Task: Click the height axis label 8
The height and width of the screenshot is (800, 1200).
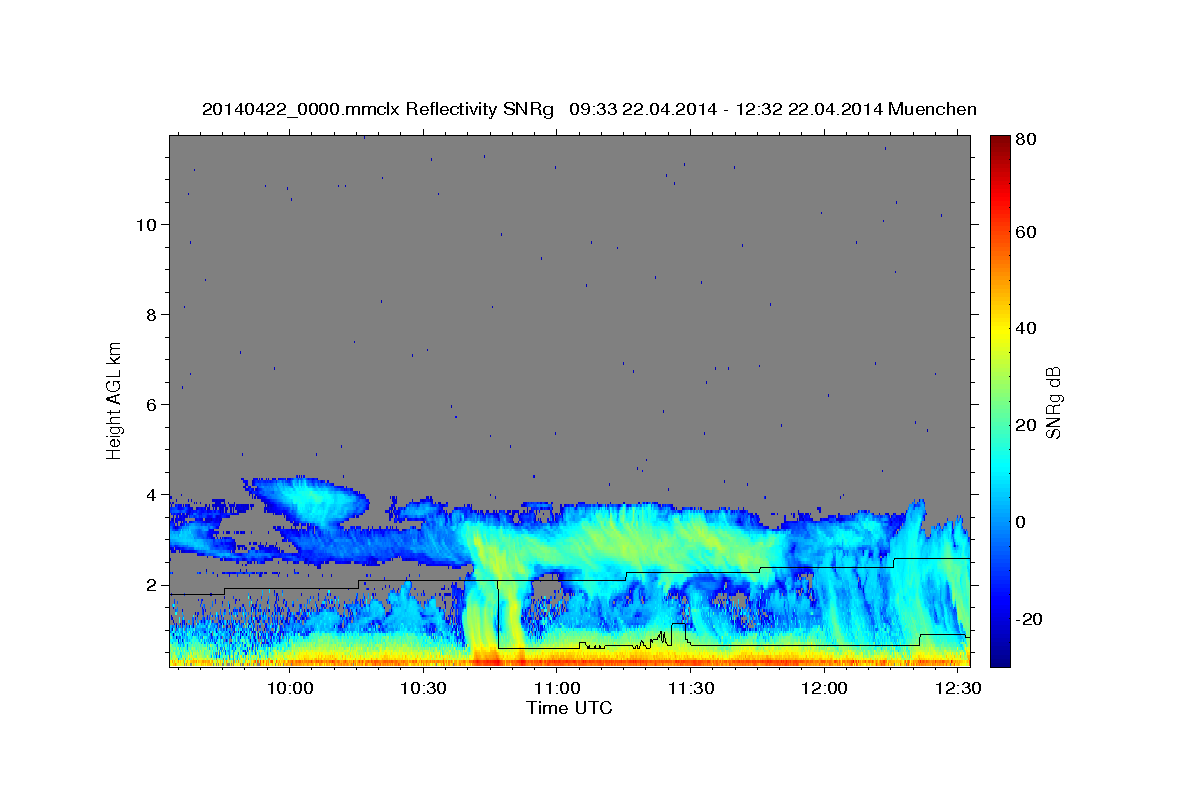Action: tap(150, 314)
